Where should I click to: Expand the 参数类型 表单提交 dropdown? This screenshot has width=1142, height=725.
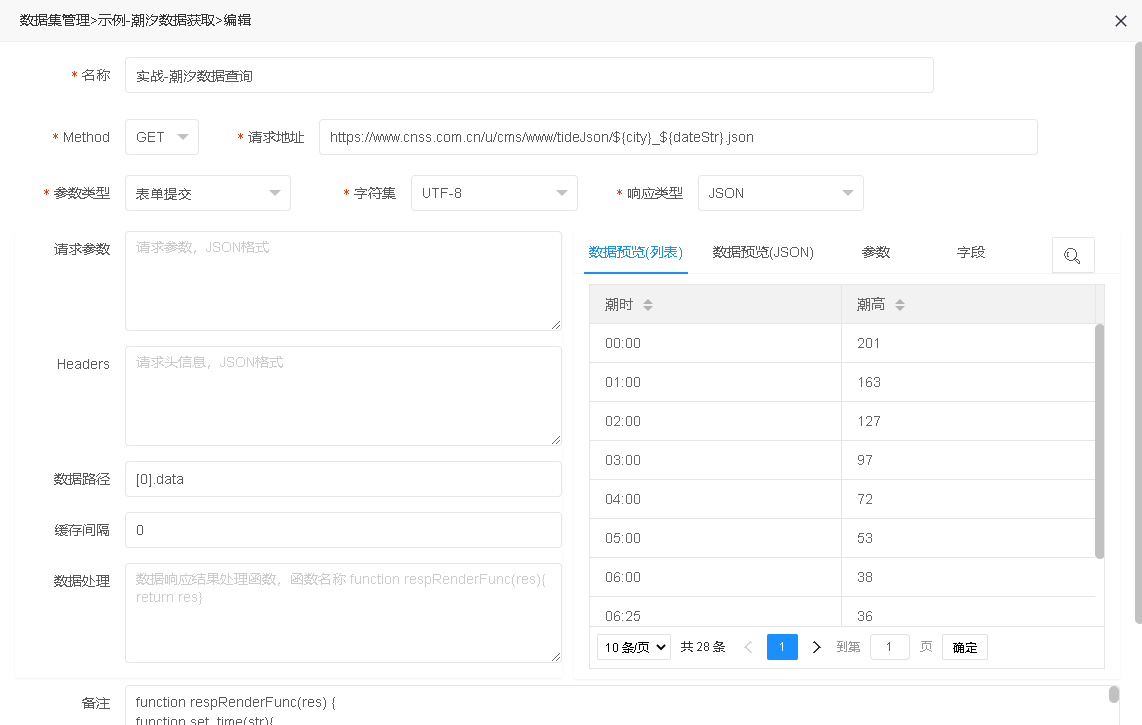coord(207,193)
